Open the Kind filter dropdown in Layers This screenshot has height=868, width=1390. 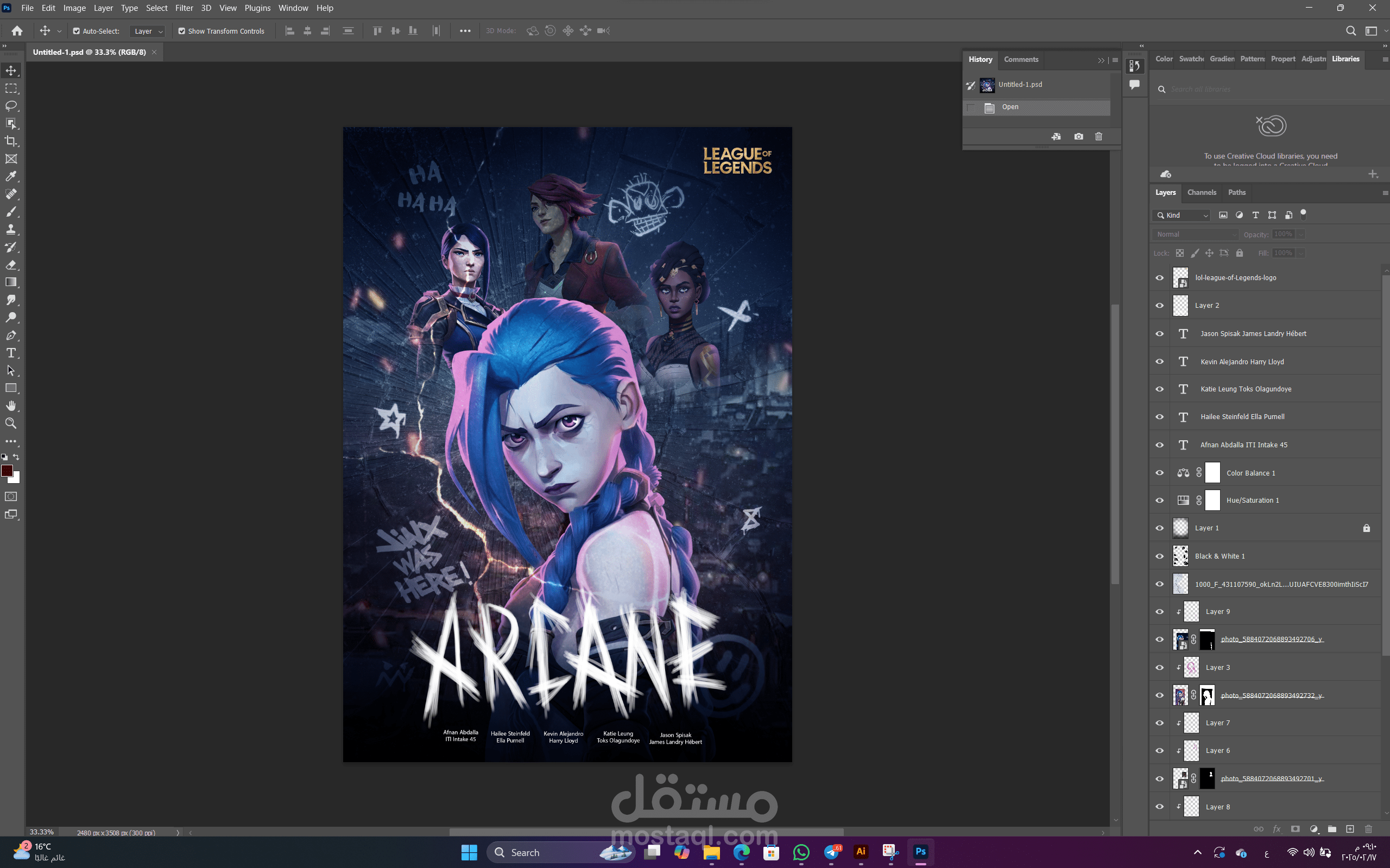[1181, 216]
